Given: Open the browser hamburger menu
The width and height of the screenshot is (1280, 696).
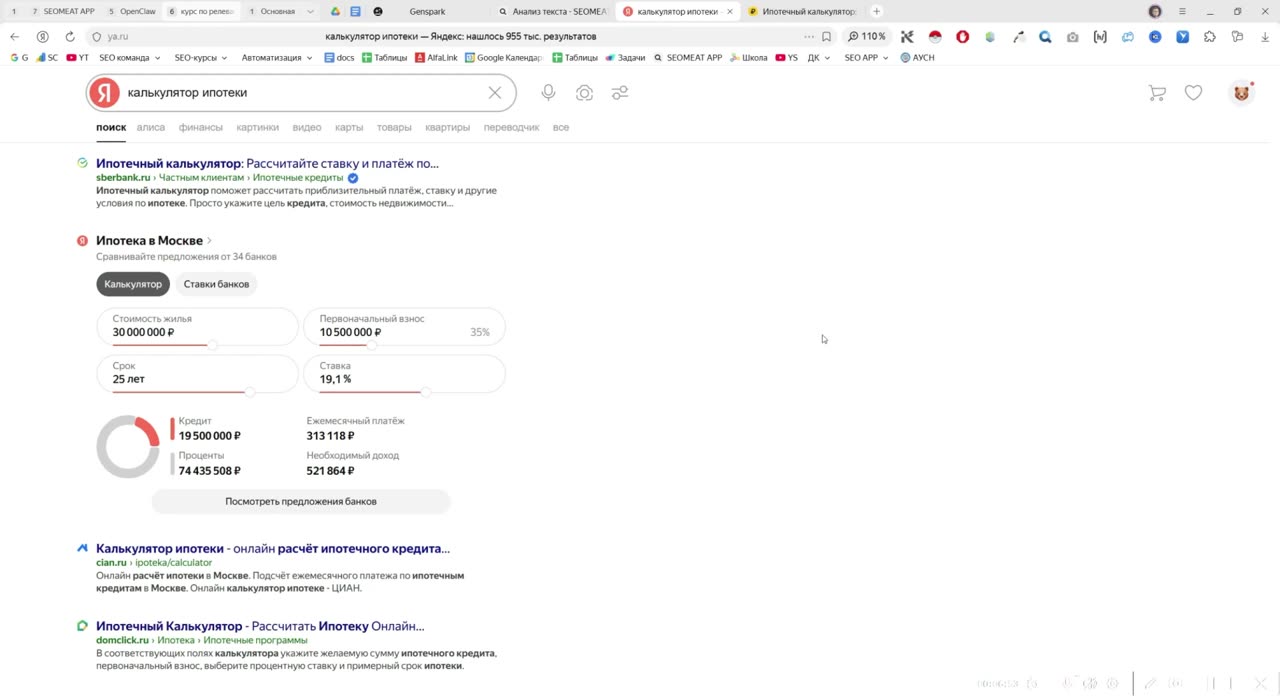Looking at the screenshot, I should (x=1182, y=11).
